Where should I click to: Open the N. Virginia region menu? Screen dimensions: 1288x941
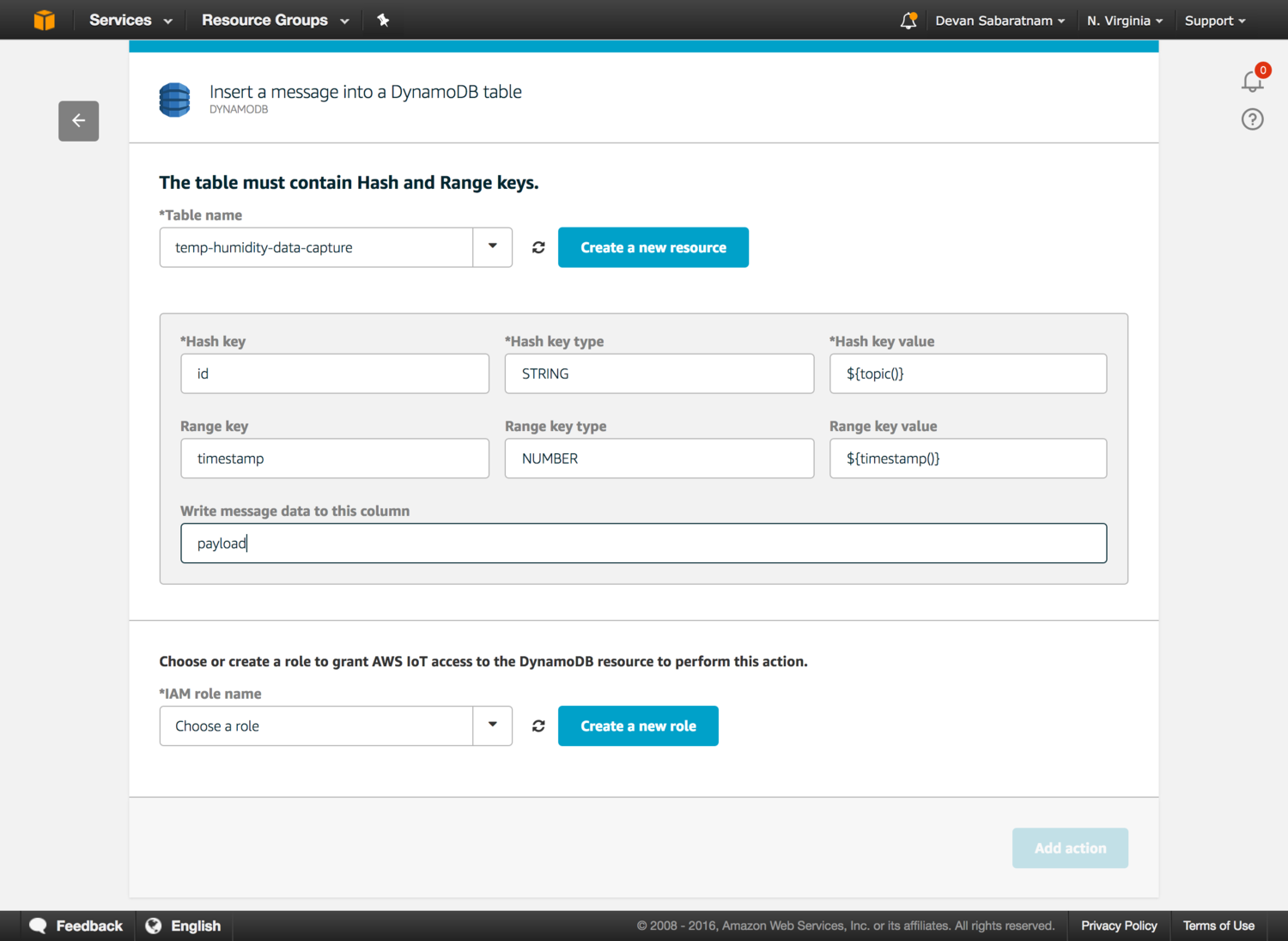[x=1125, y=21]
